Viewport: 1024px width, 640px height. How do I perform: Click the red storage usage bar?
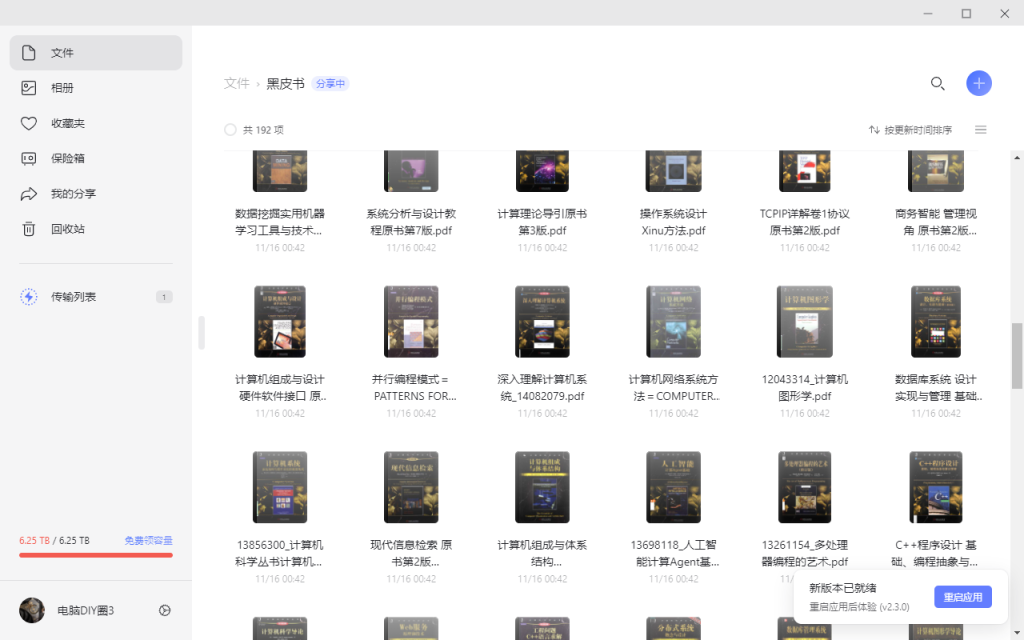point(96,556)
